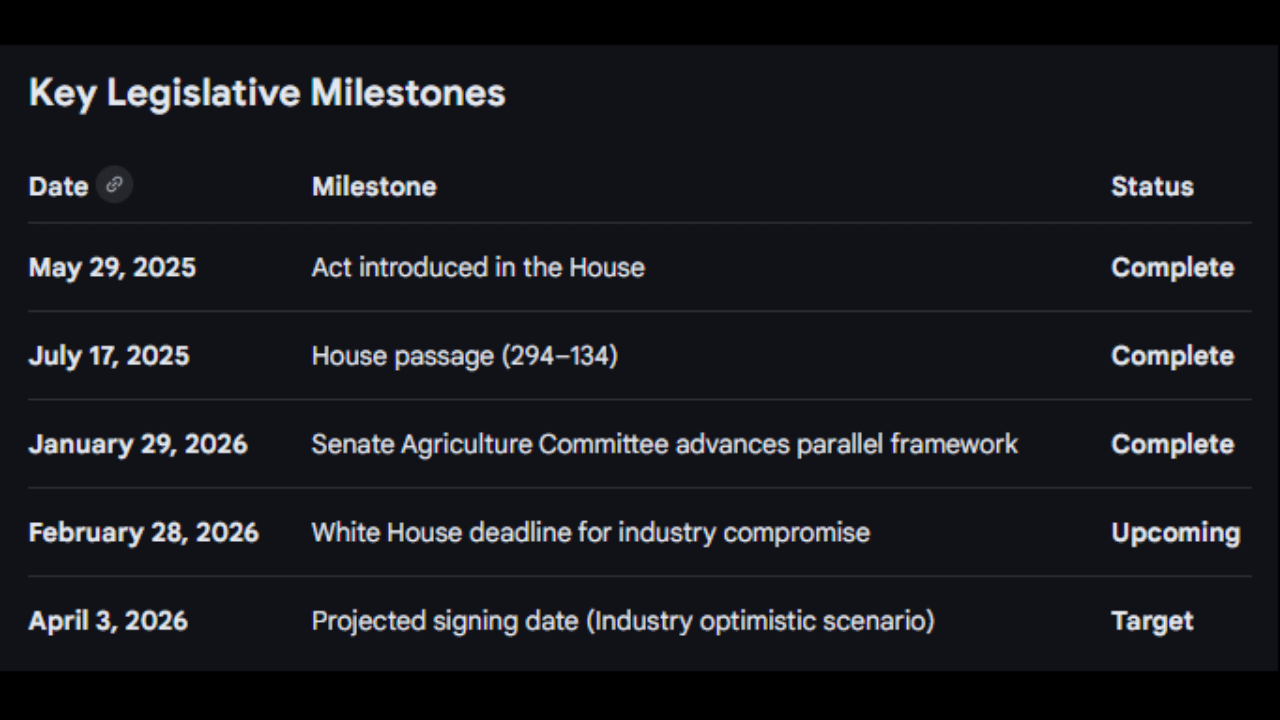Click the Target status label
Screen dimensions: 1280x720
click(1152, 621)
